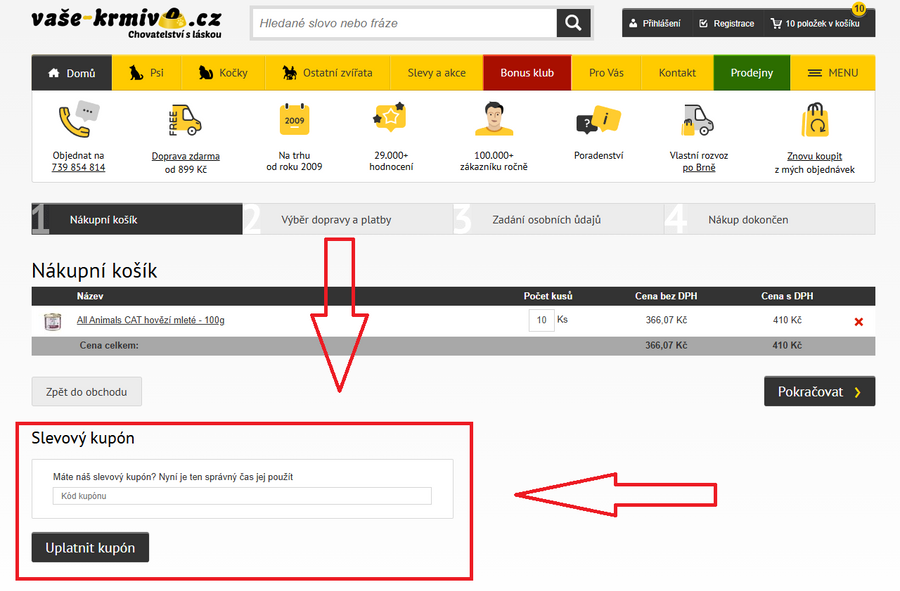
Task: Click the star ratings icon
Action: tap(389, 119)
